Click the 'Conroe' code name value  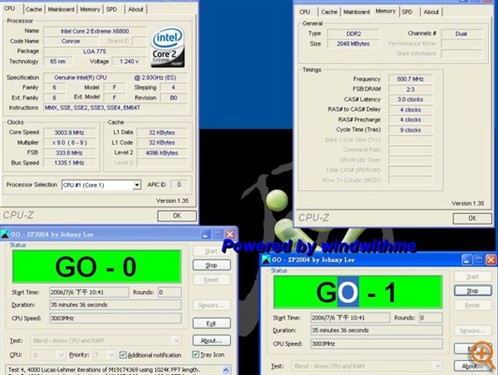[71, 41]
